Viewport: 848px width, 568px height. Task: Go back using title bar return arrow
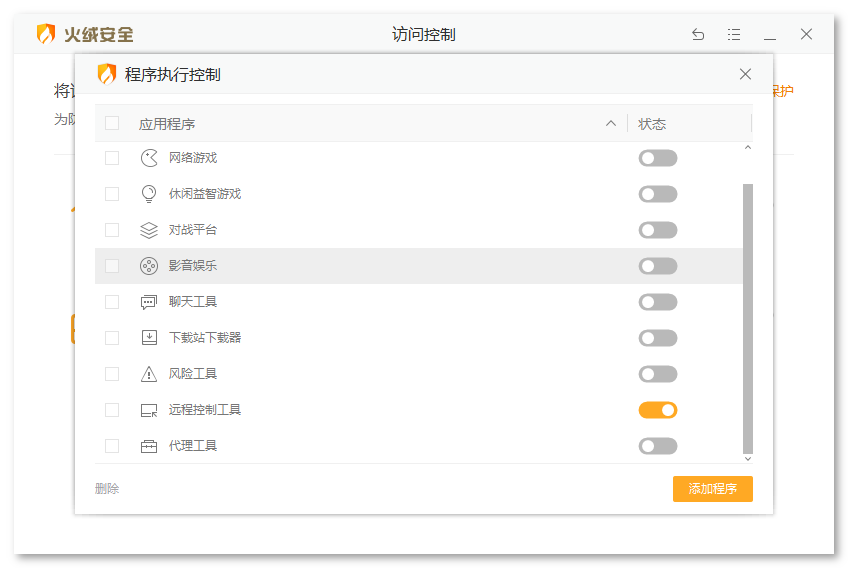[698, 34]
